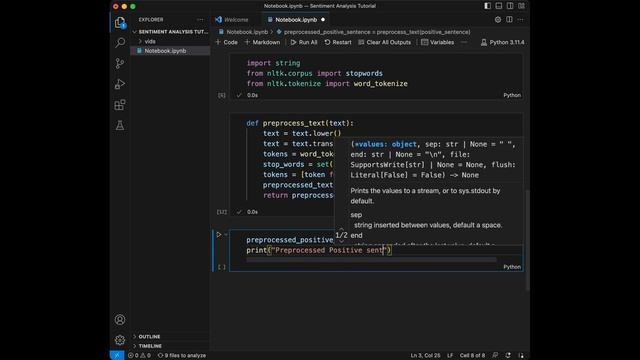Open the Explorer view in activity bar
640x360 pixels.
tap(120, 22)
